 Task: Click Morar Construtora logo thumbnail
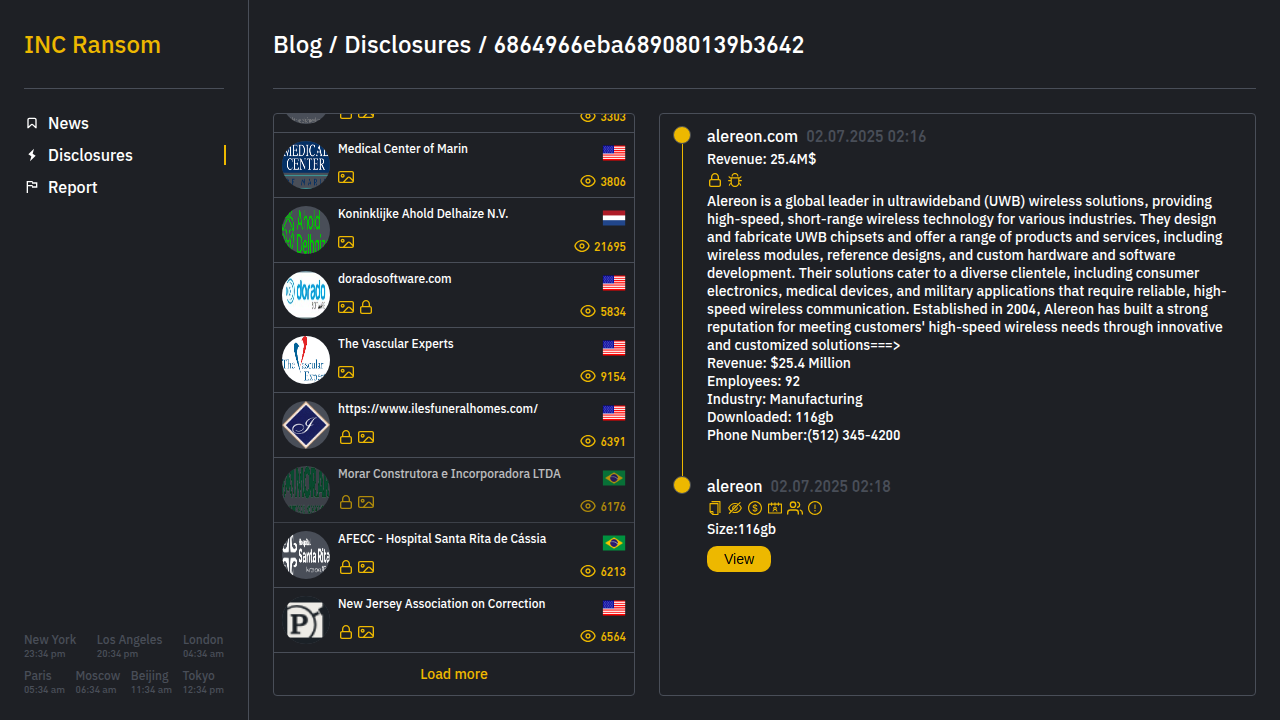tap(306, 490)
